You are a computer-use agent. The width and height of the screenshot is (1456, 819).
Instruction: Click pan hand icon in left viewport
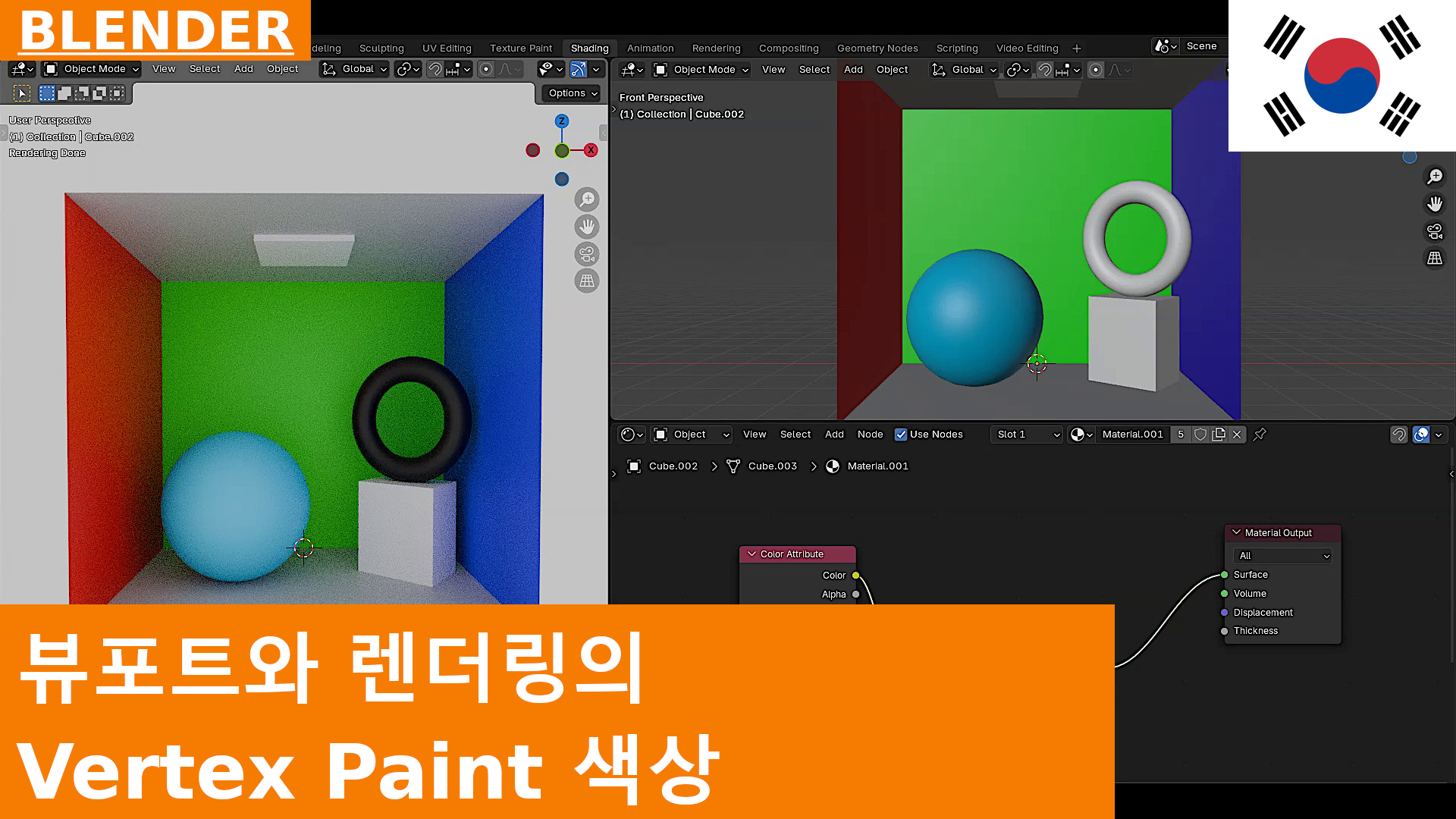coord(587,227)
